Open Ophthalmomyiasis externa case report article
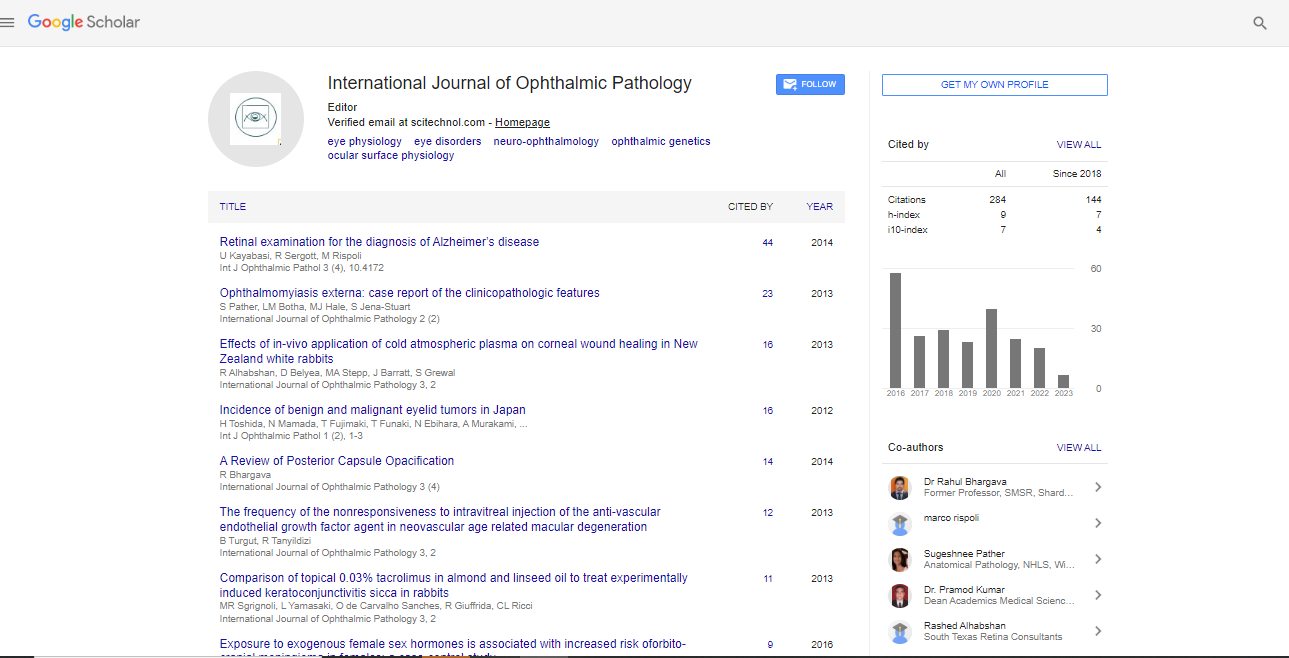Image resolution: width=1289 pixels, height=658 pixels. pyautogui.click(x=410, y=293)
